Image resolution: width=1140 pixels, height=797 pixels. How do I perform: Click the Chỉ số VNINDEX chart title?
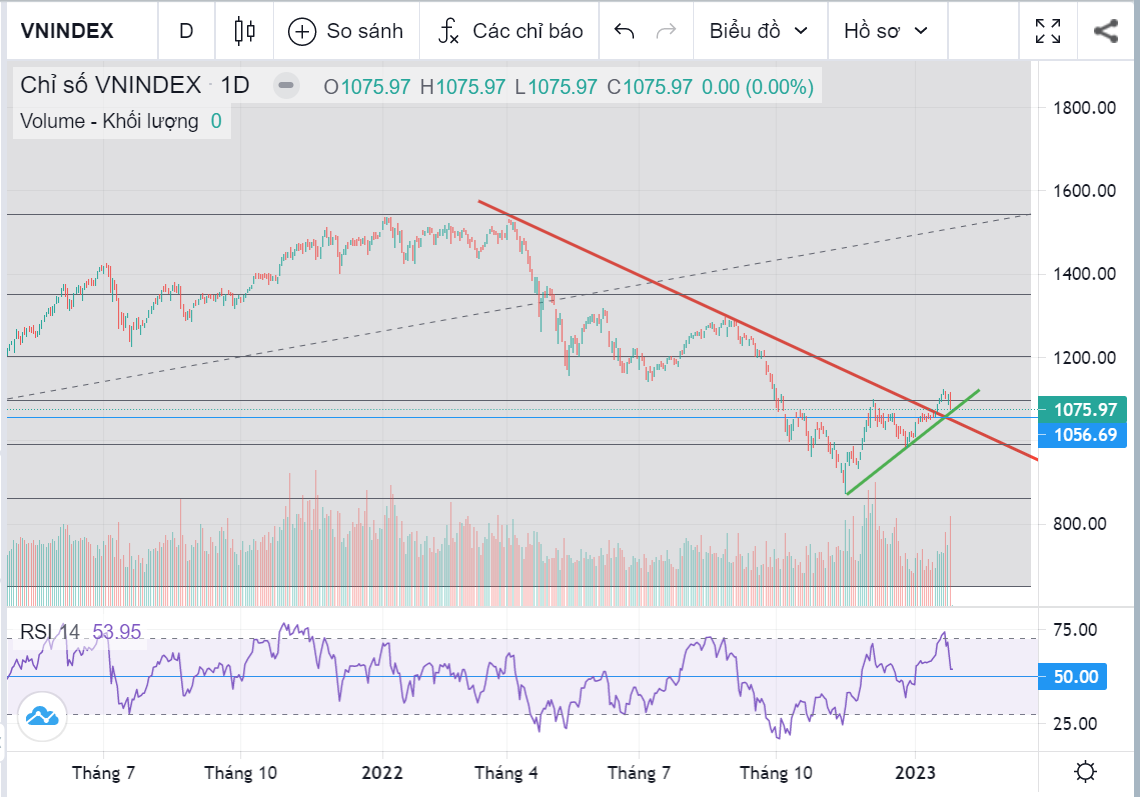pyautogui.click(x=110, y=86)
